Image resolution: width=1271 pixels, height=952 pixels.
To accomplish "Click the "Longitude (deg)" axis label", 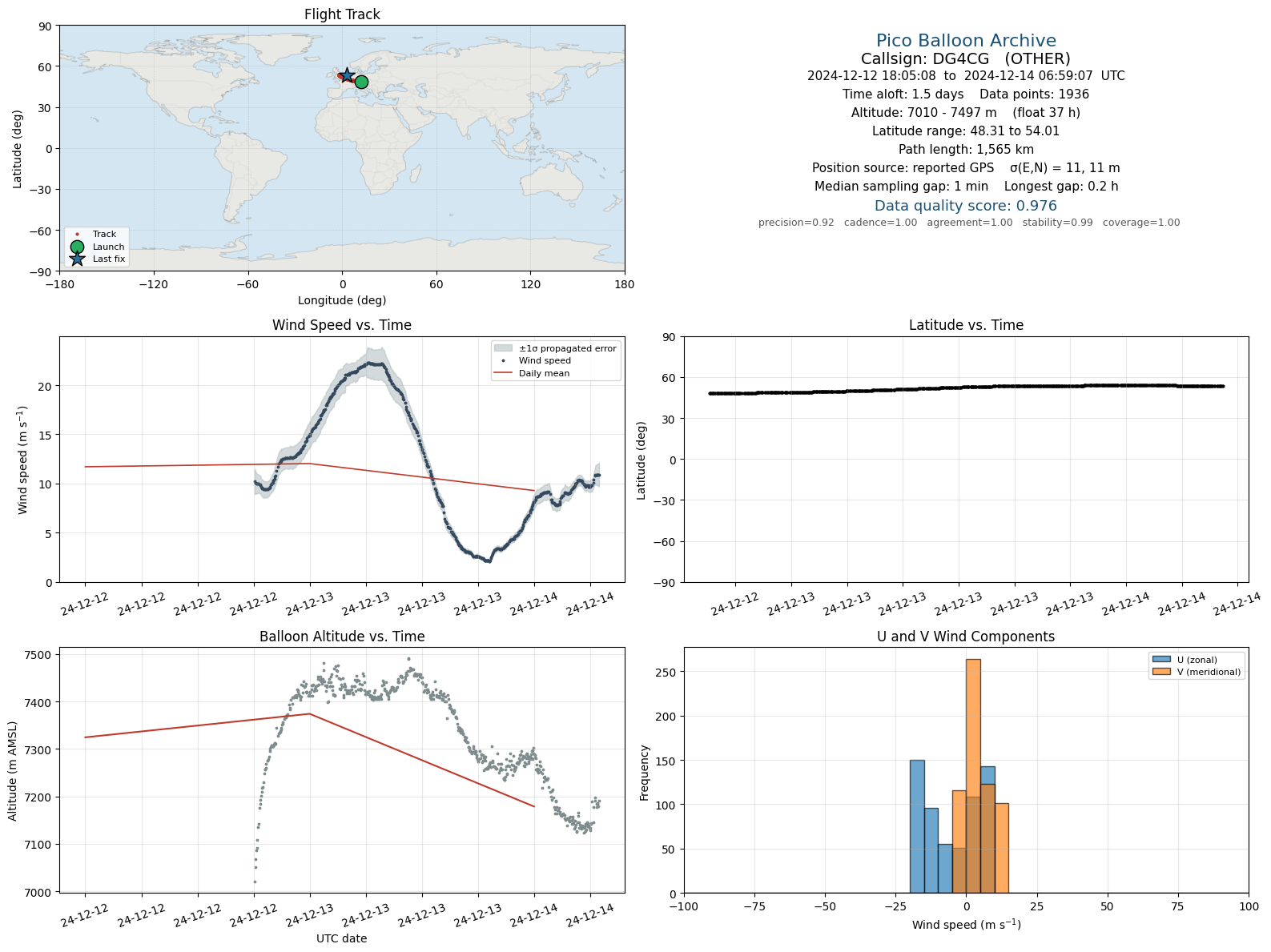I will point(342,300).
